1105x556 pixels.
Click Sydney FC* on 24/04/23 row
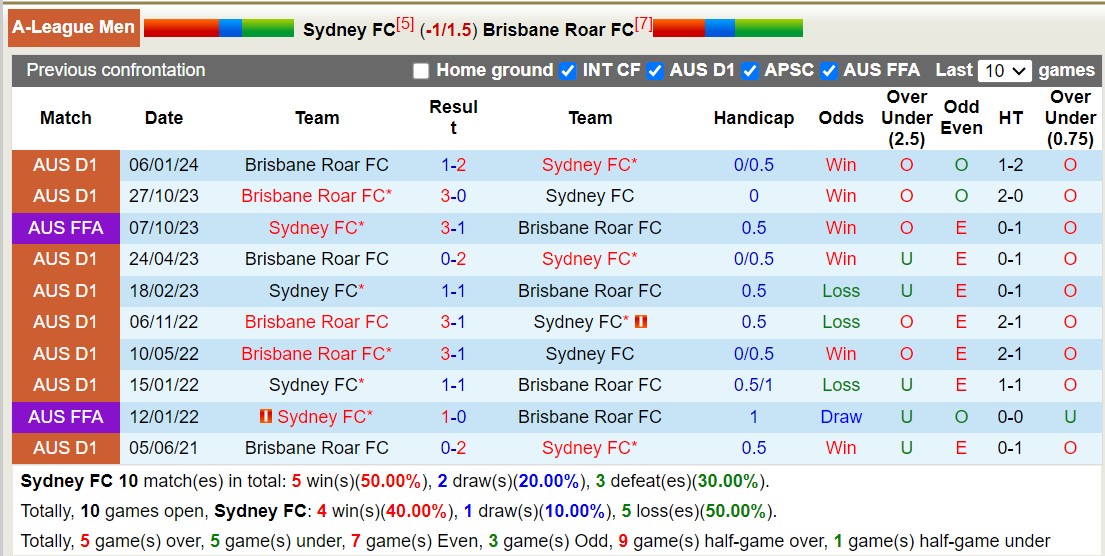[x=589, y=259]
